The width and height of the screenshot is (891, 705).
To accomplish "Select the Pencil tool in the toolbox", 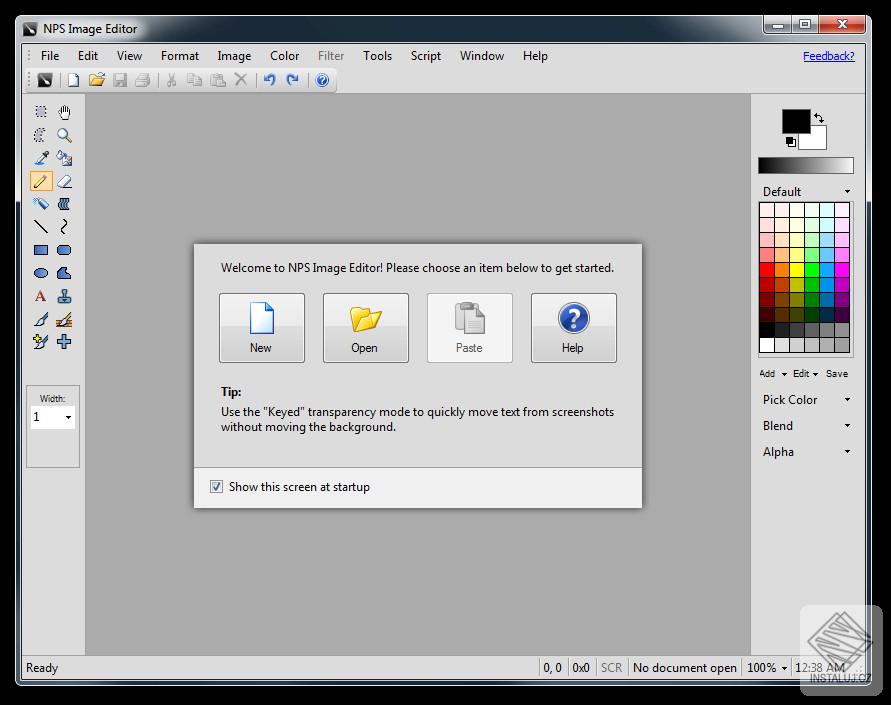I will (40, 181).
